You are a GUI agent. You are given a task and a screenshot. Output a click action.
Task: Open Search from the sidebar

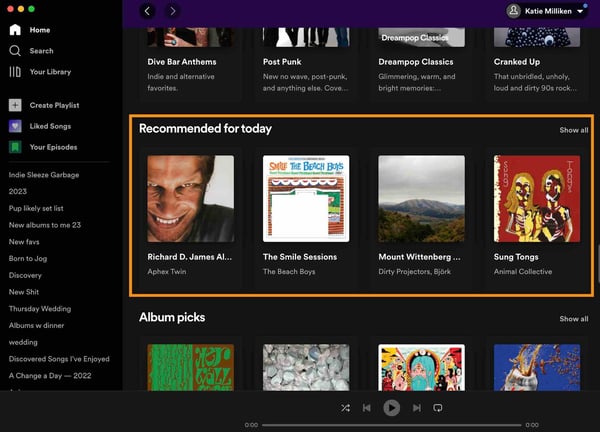coord(15,51)
